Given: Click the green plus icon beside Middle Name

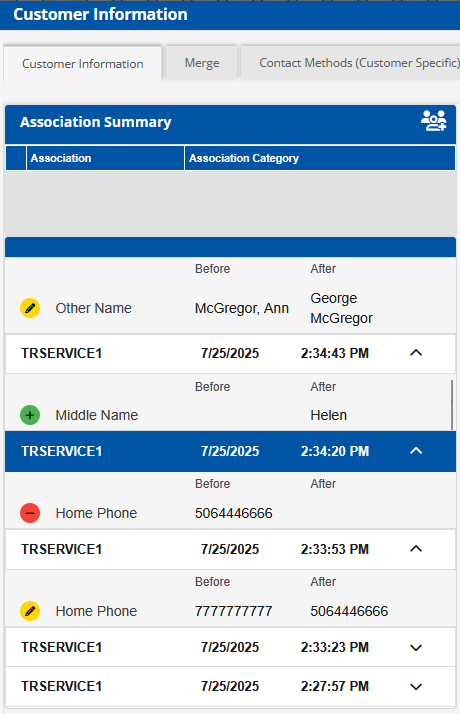Looking at the screenshot, I should pyautogui.click(x=30, y=415).
